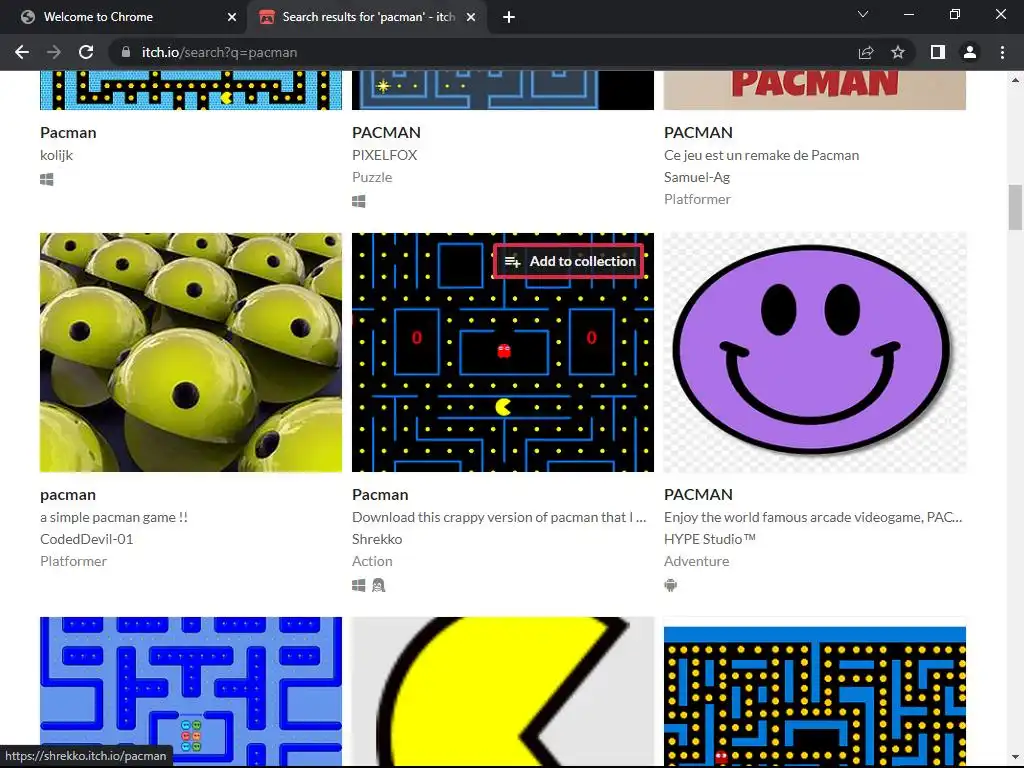Bookmark this page with the star icon

[x=898, y=52]
